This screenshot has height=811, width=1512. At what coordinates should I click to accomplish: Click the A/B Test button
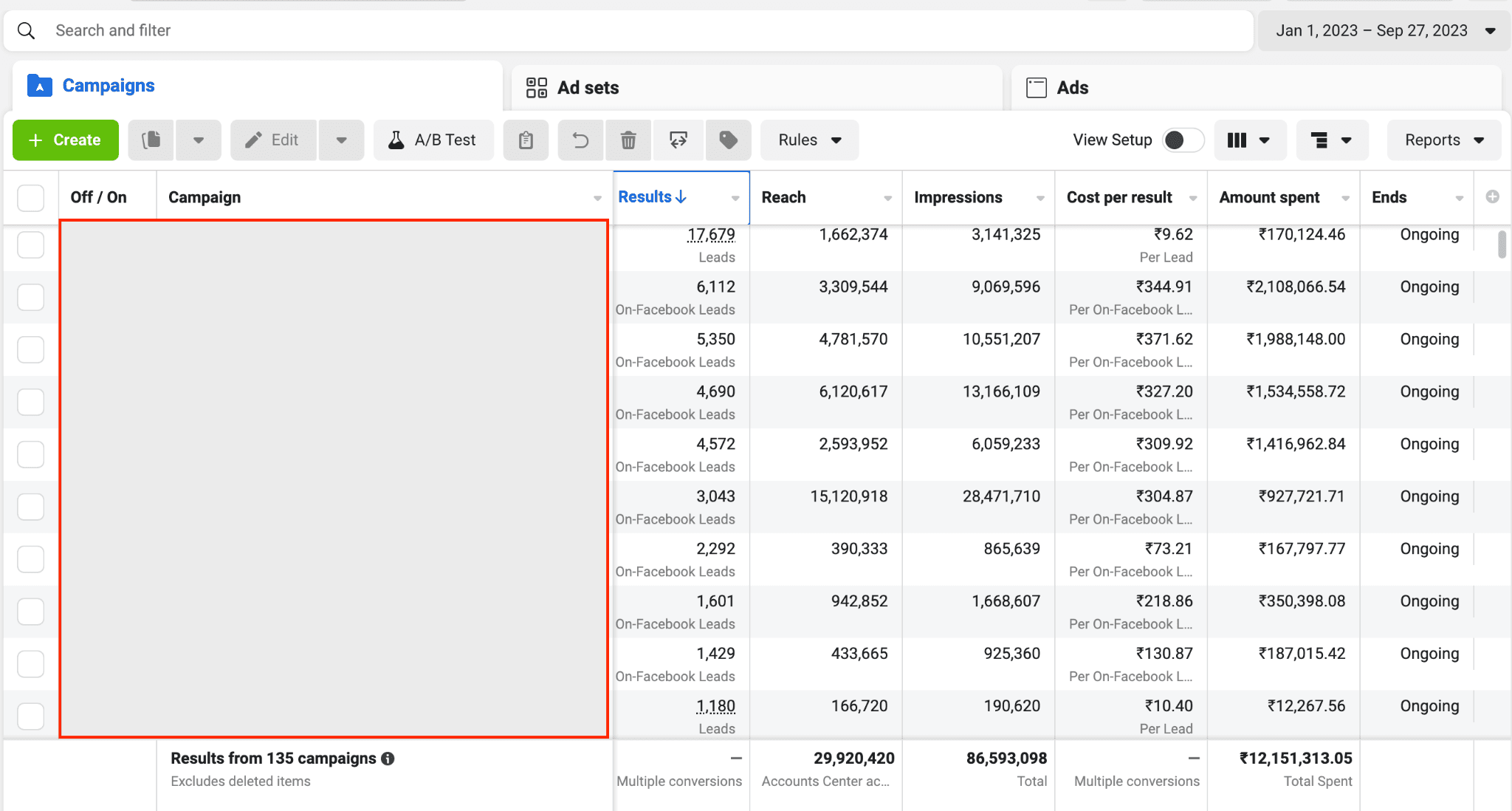tap(433, 140)
